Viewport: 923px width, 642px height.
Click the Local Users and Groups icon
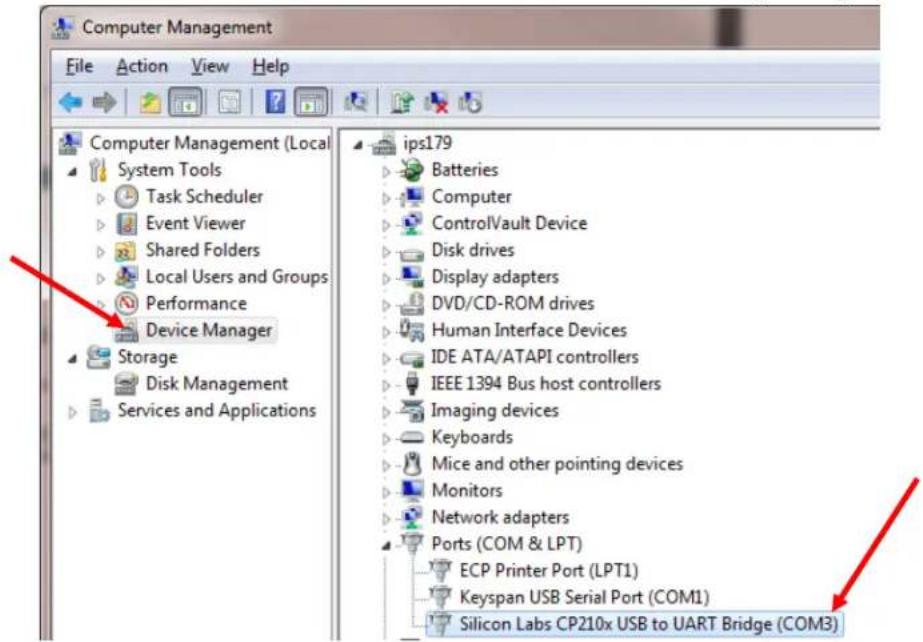126,277
